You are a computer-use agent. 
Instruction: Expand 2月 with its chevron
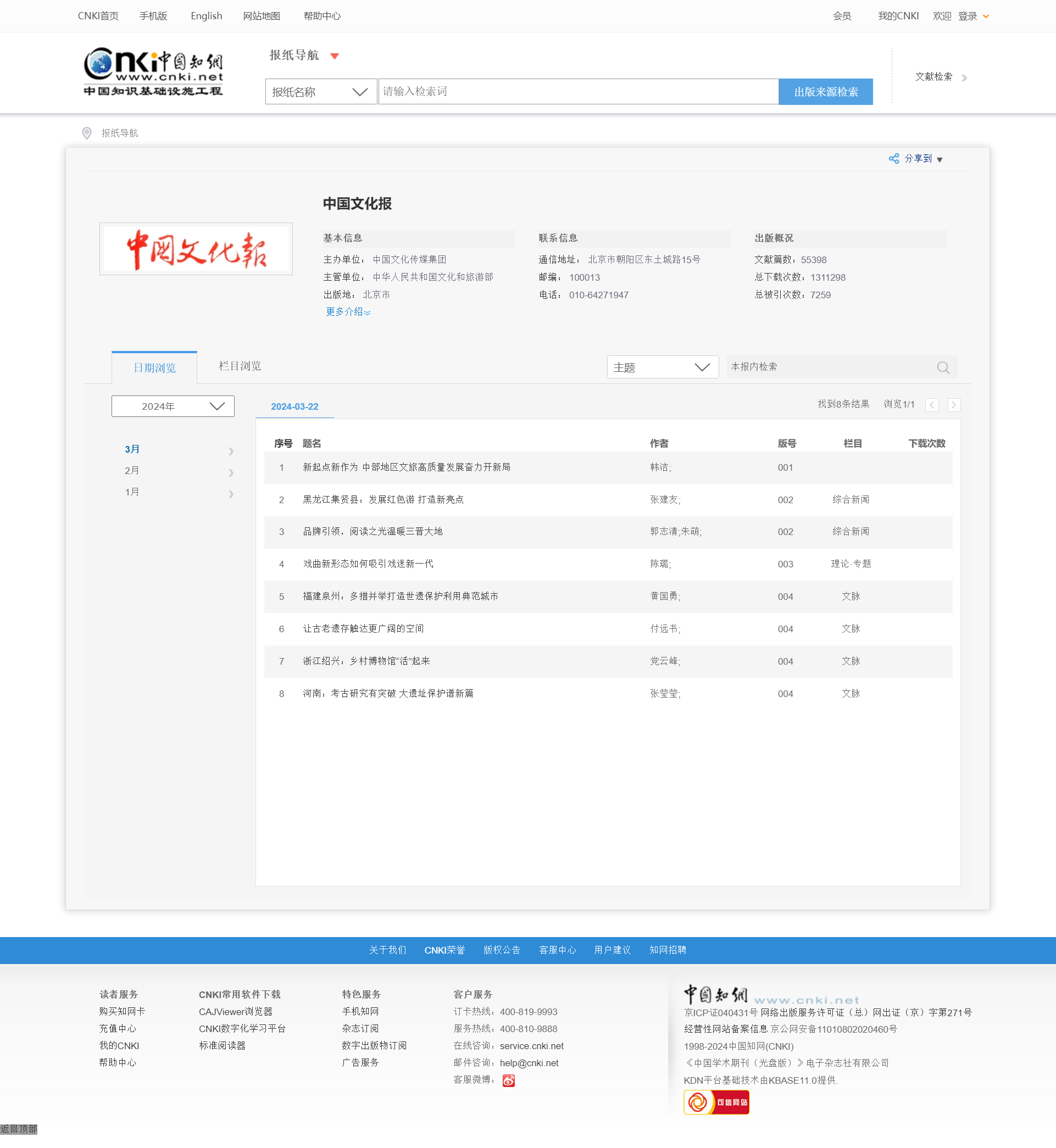[231, 472]
